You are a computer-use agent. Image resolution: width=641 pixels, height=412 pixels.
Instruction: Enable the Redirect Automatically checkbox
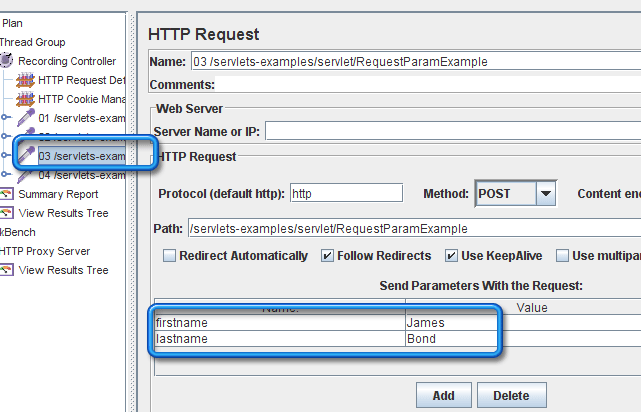point(169,256)
